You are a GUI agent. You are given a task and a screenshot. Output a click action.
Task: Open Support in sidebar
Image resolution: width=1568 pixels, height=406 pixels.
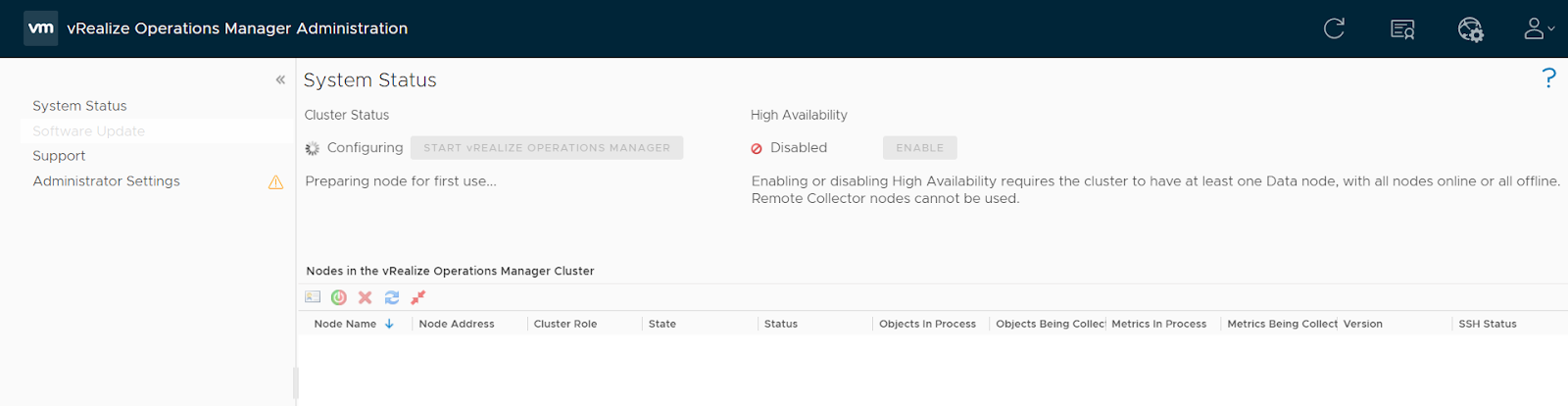59,156
